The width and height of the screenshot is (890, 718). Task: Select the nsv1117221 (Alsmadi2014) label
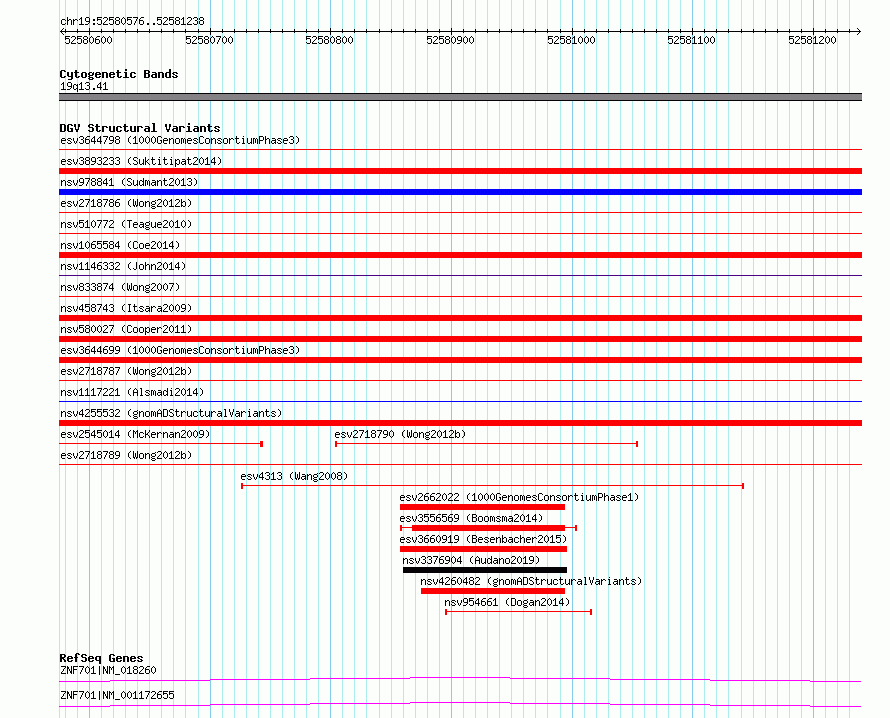coord(132,392)
